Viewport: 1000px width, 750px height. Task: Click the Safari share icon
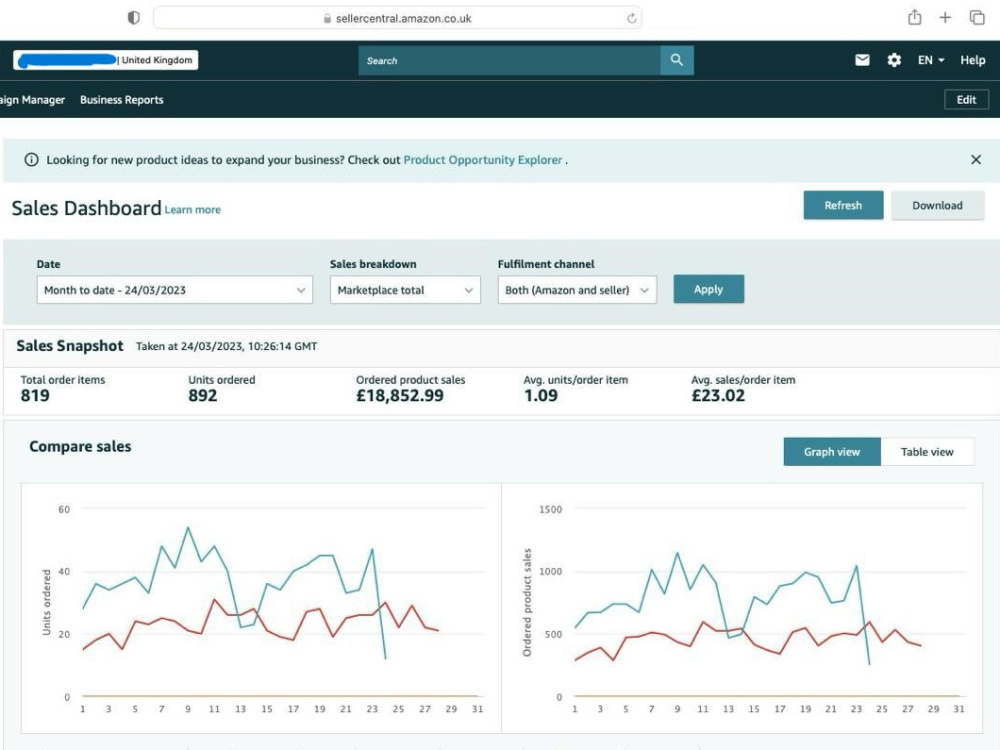pyautogui.click(x=915, y=17)
